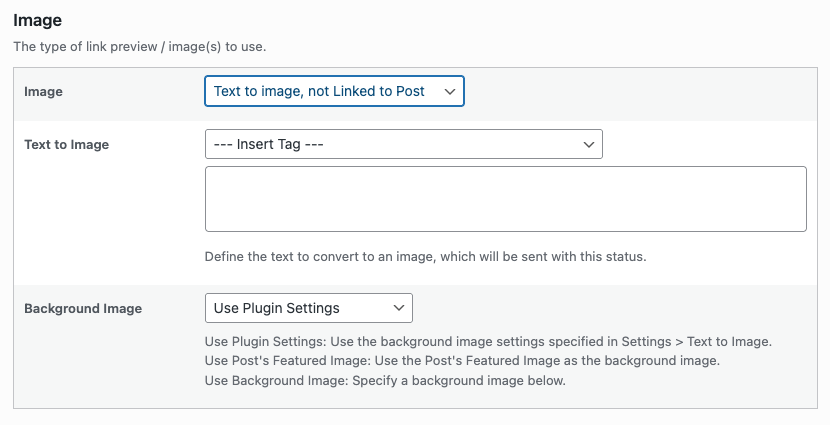Click 'Use Background Image:' help line

click(385, 381)
